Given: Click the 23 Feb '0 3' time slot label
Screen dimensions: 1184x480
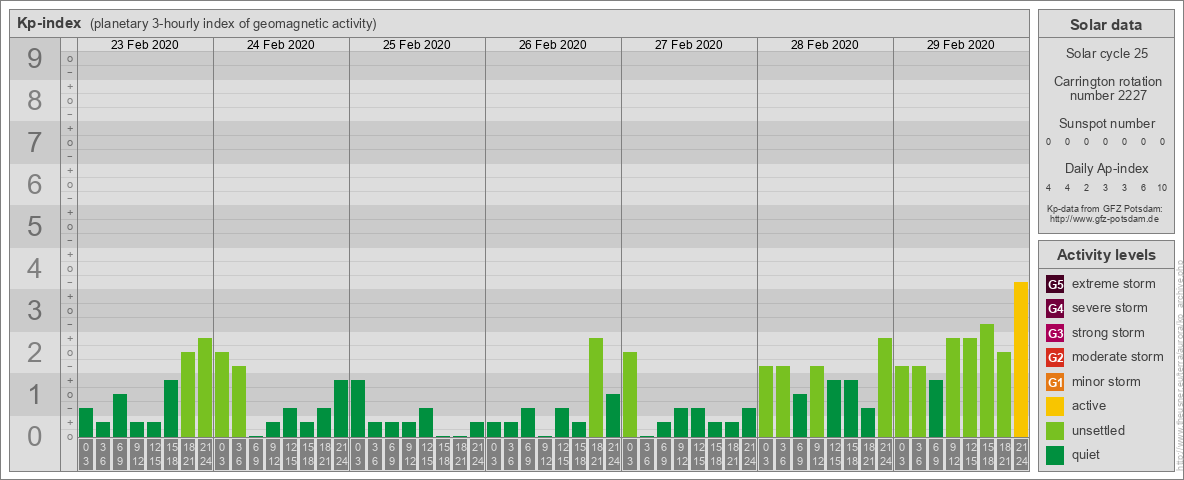Looking at the screenshot, I should click(x=86, y=455).
